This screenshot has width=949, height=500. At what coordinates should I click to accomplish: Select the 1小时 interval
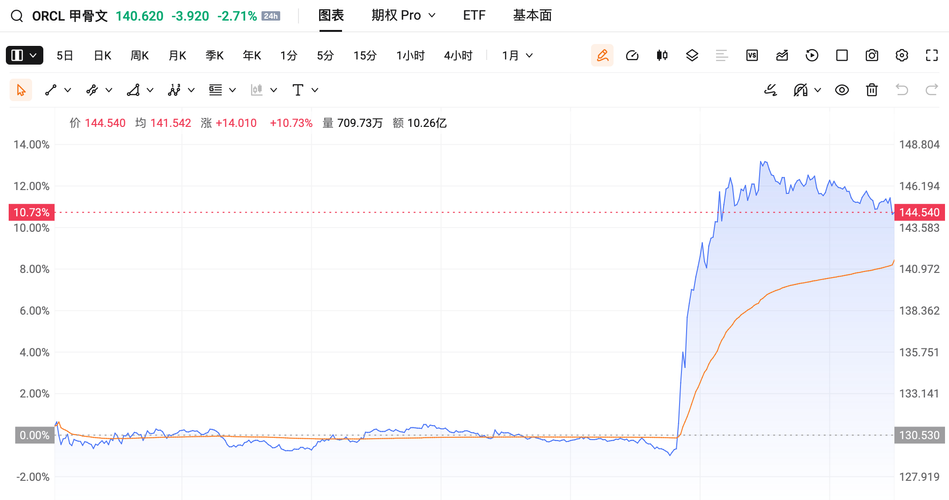(410, 56)
